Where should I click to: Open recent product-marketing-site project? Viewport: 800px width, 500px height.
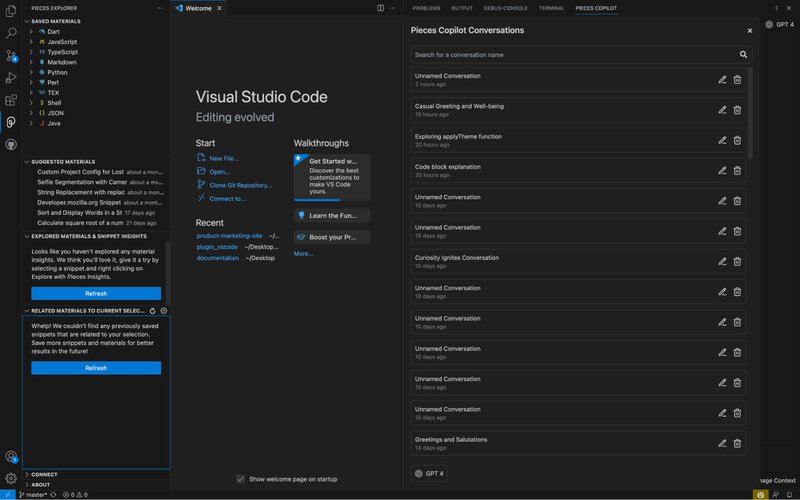tap(229, 236)
